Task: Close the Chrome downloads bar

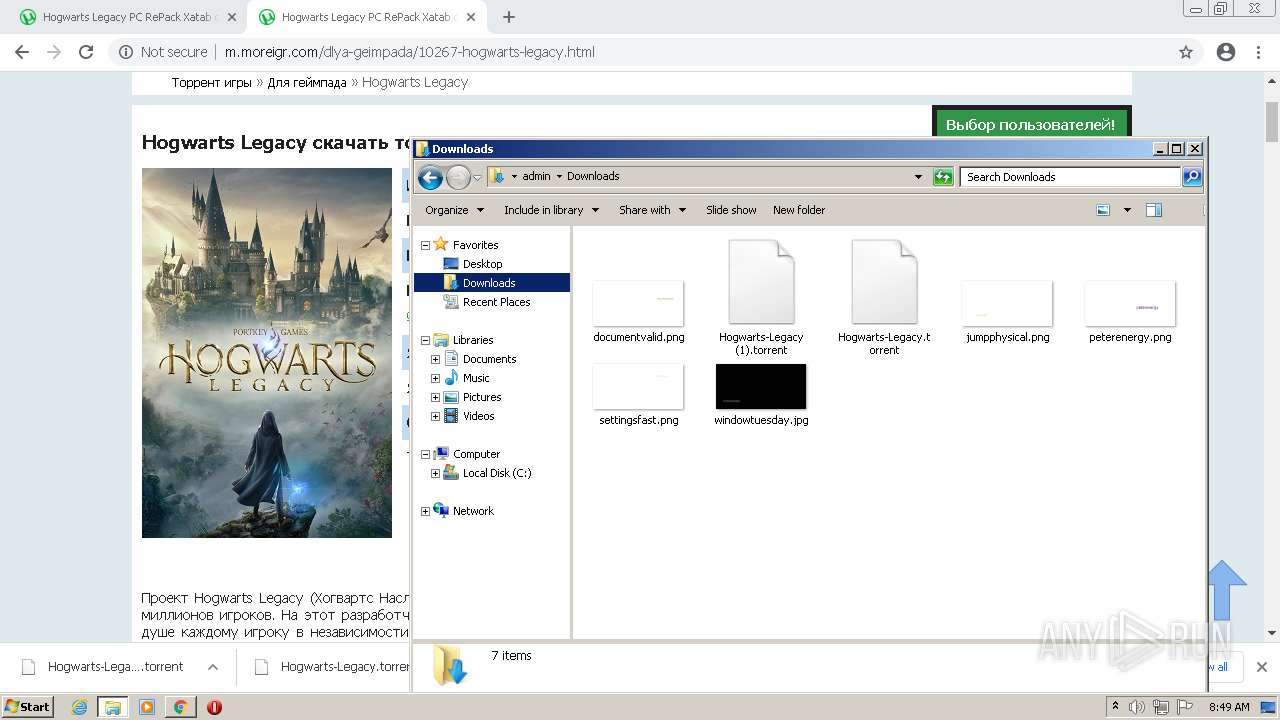Action: [x=1261, y=667]
